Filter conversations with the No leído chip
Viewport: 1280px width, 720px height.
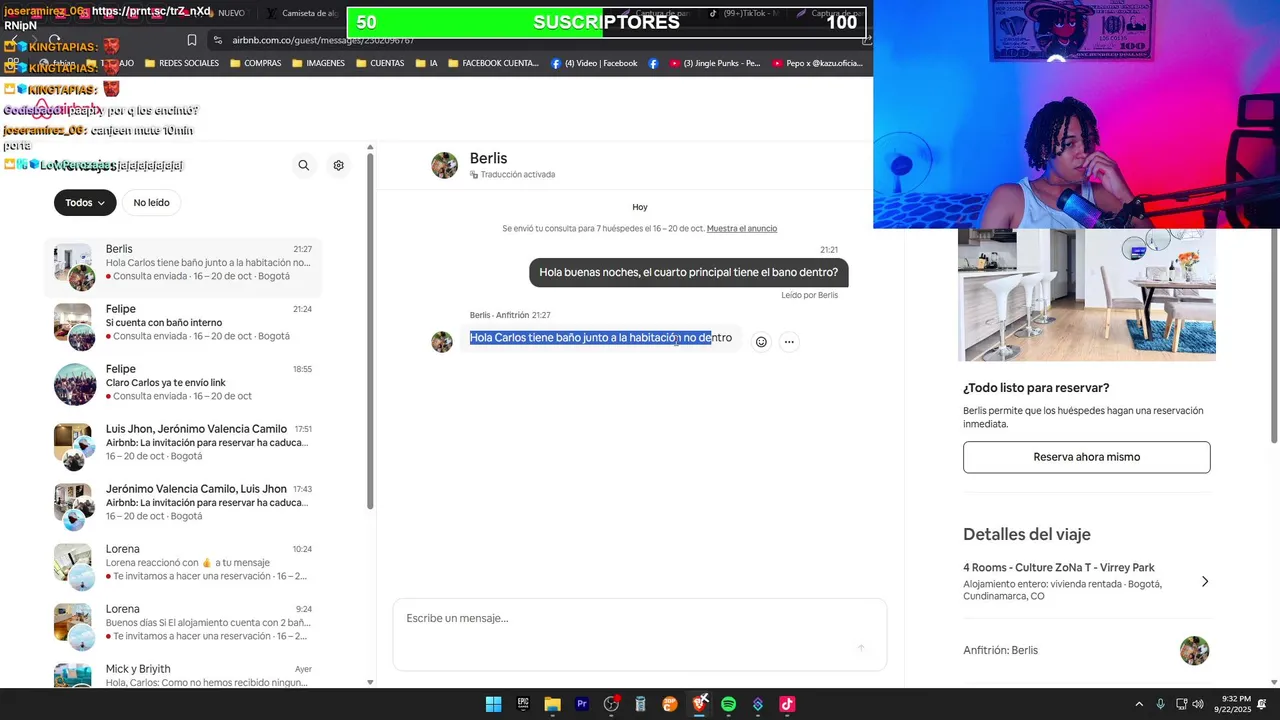pos(152,203)
